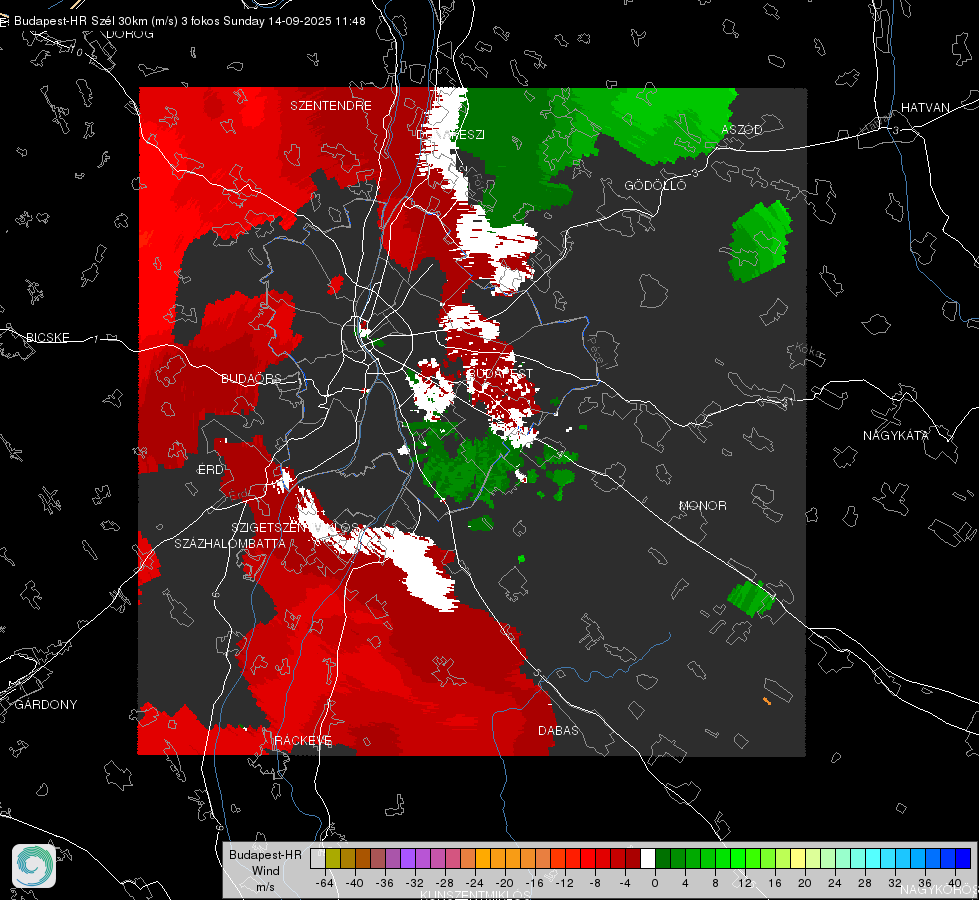Click the DOROG town label
Viewport: 979px width, 900px height.
[x=130, y=34]
